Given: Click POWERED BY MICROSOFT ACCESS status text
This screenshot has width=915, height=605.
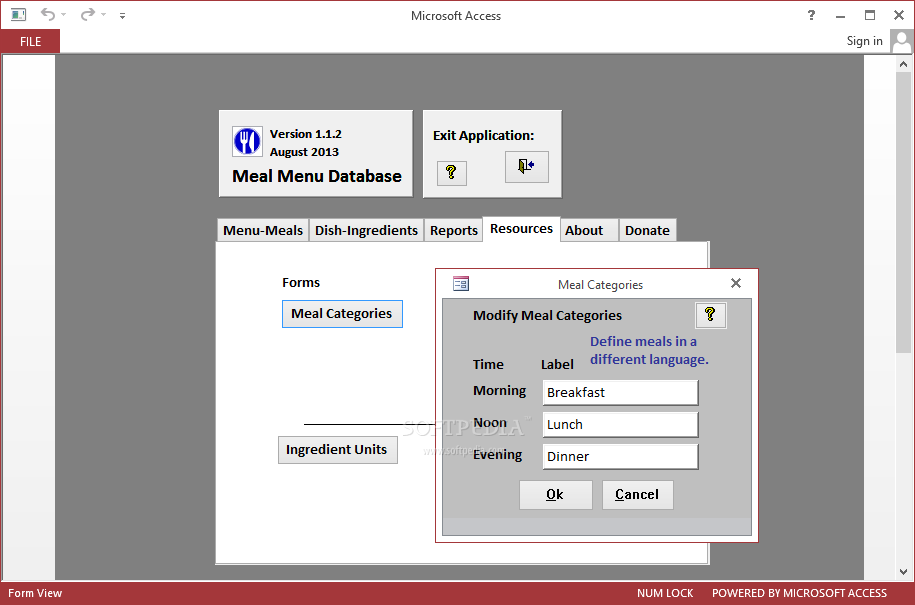Looking at the screenshot, I should coord(799,593).
